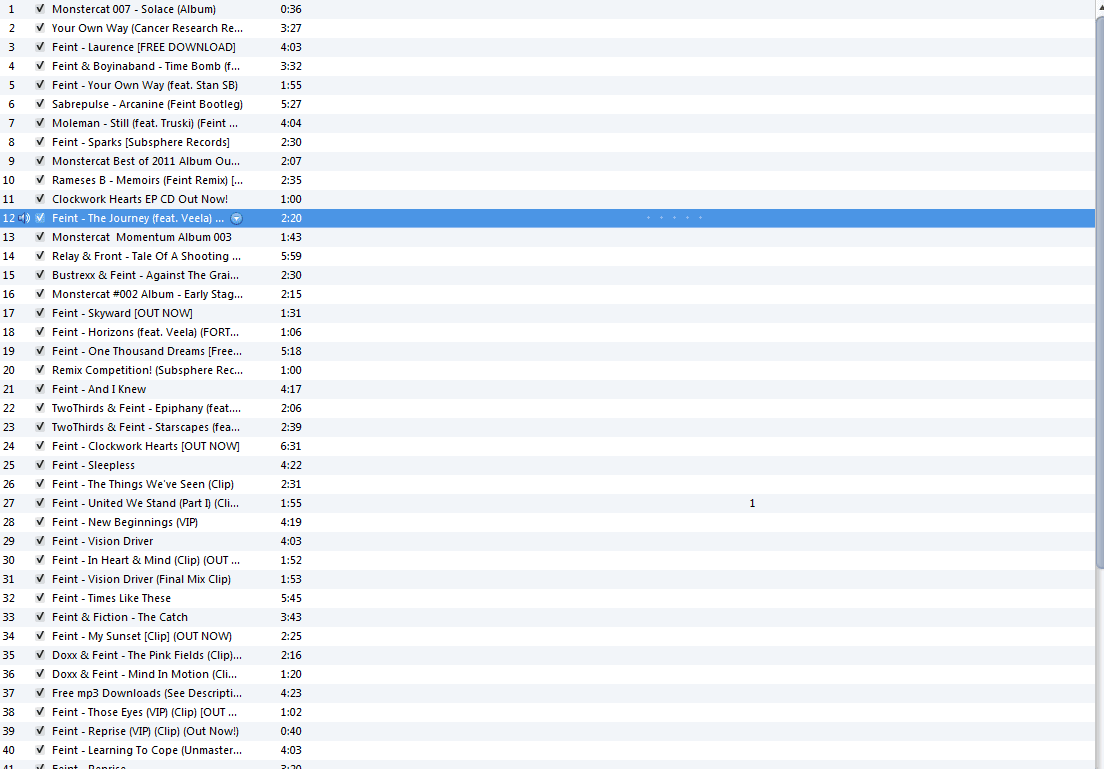Screen dimensions: 1104x769
Task: Select Monstercat Best of 2011 Album track
Action: tap(146, 161)
